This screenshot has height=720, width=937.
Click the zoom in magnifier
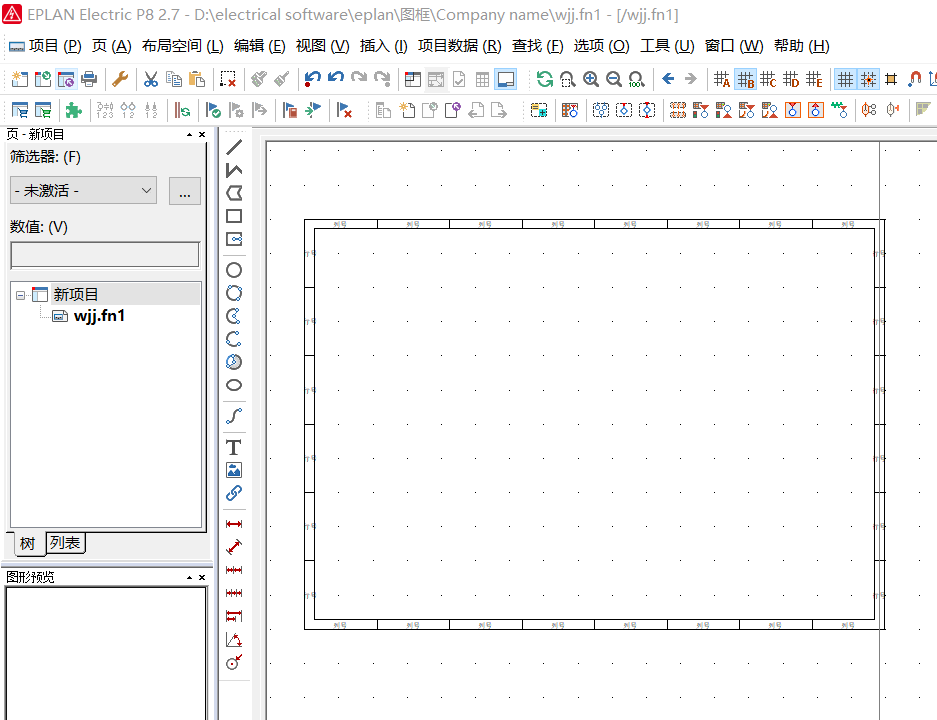pos(591,79)
